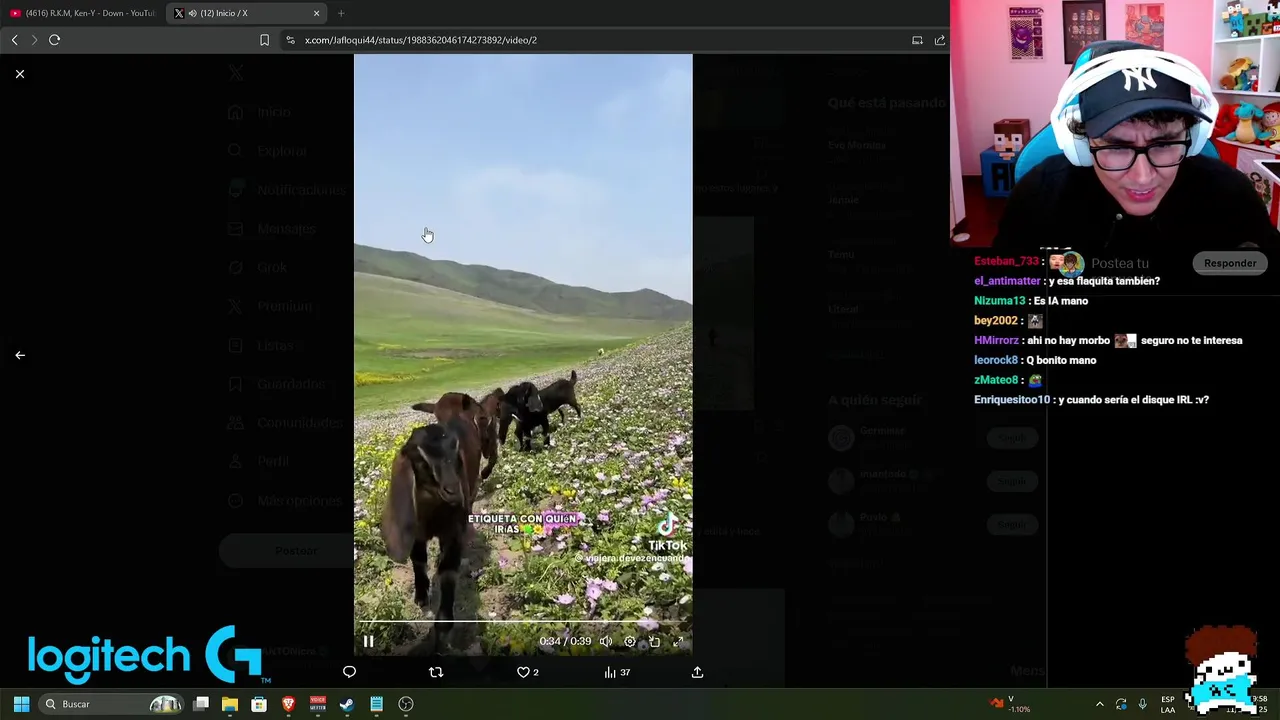
Task: Open the Windows Start menu
Action: (x=21, y=704)
